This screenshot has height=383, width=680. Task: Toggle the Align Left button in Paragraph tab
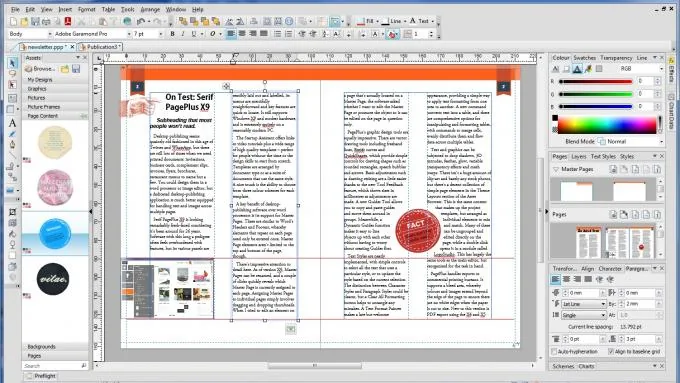[x=556, y=280]
